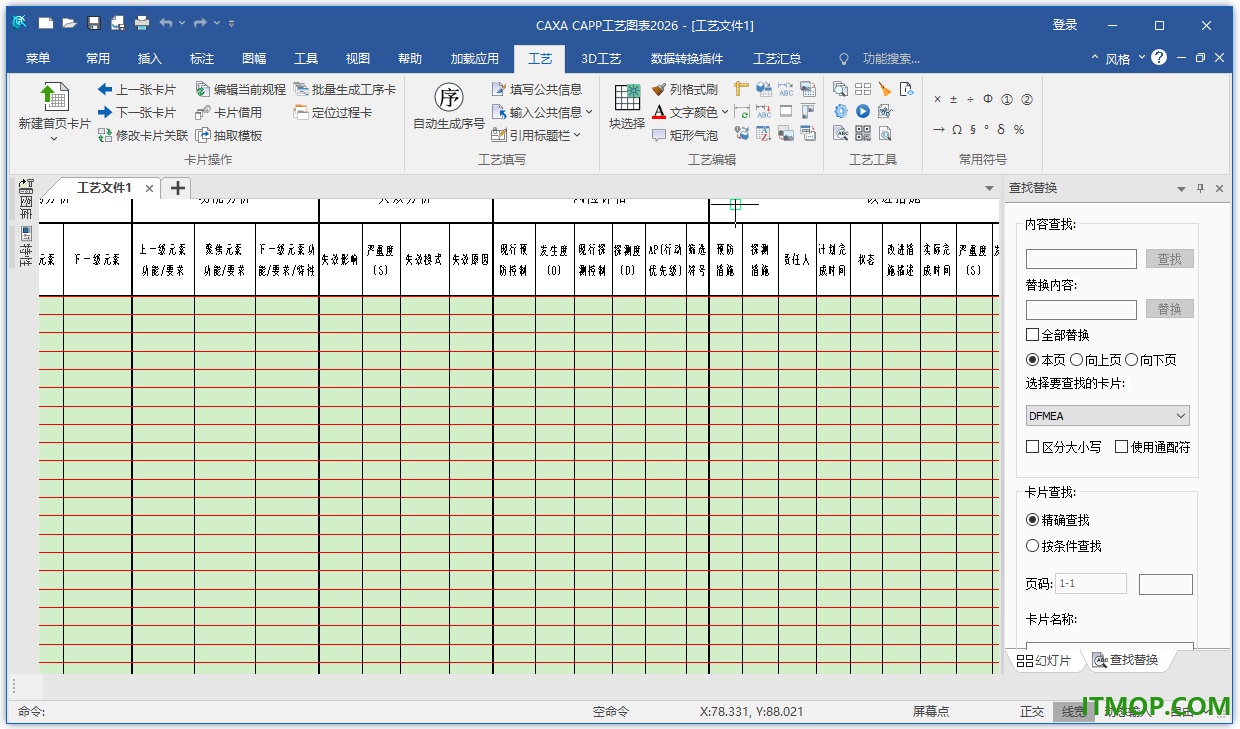Switch to the 幻灯片 panel tab
Screen dimensions: 1240x729
tap(1043, 660)
